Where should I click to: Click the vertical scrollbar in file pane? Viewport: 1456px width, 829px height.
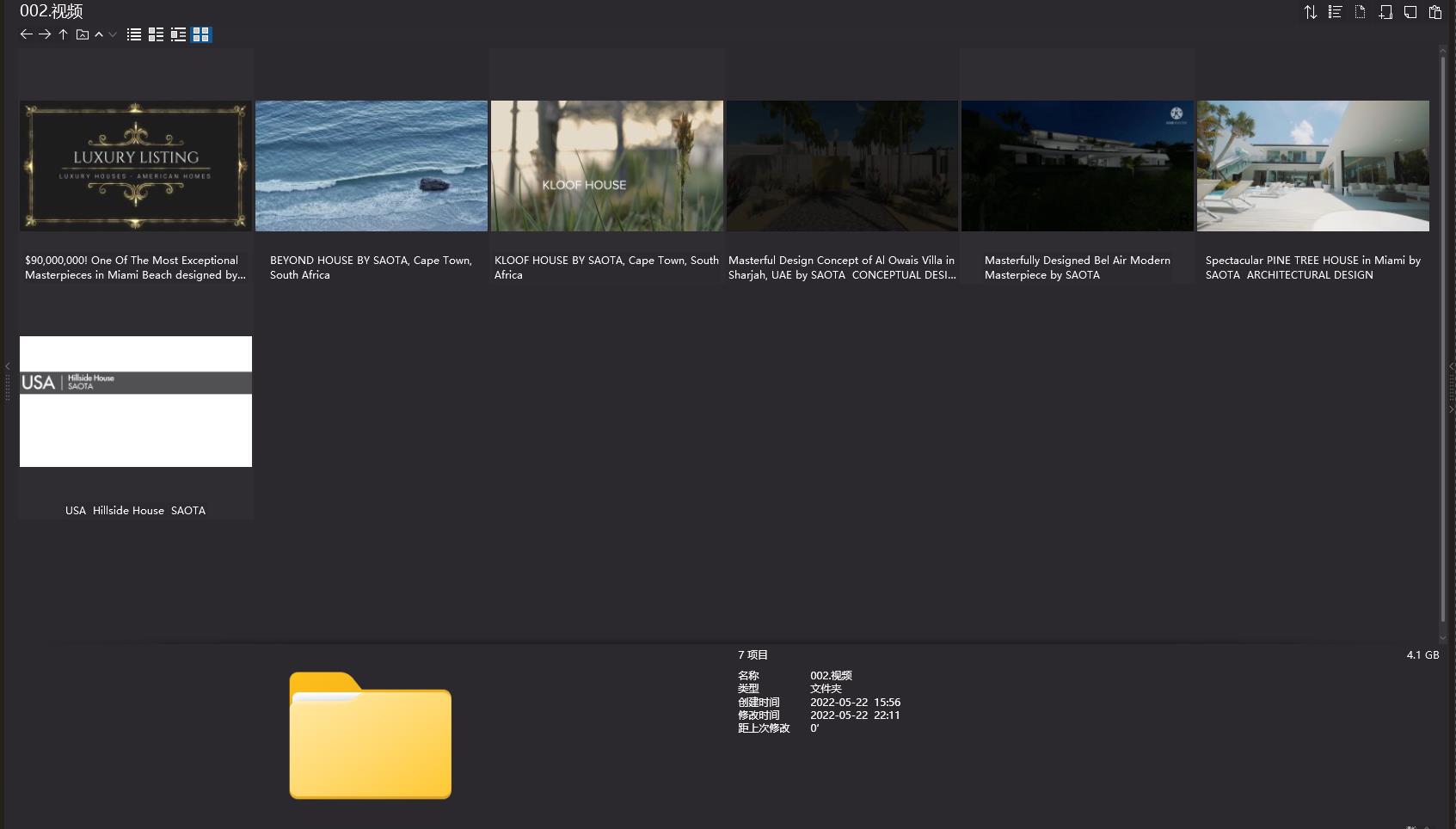[1443, 335]
